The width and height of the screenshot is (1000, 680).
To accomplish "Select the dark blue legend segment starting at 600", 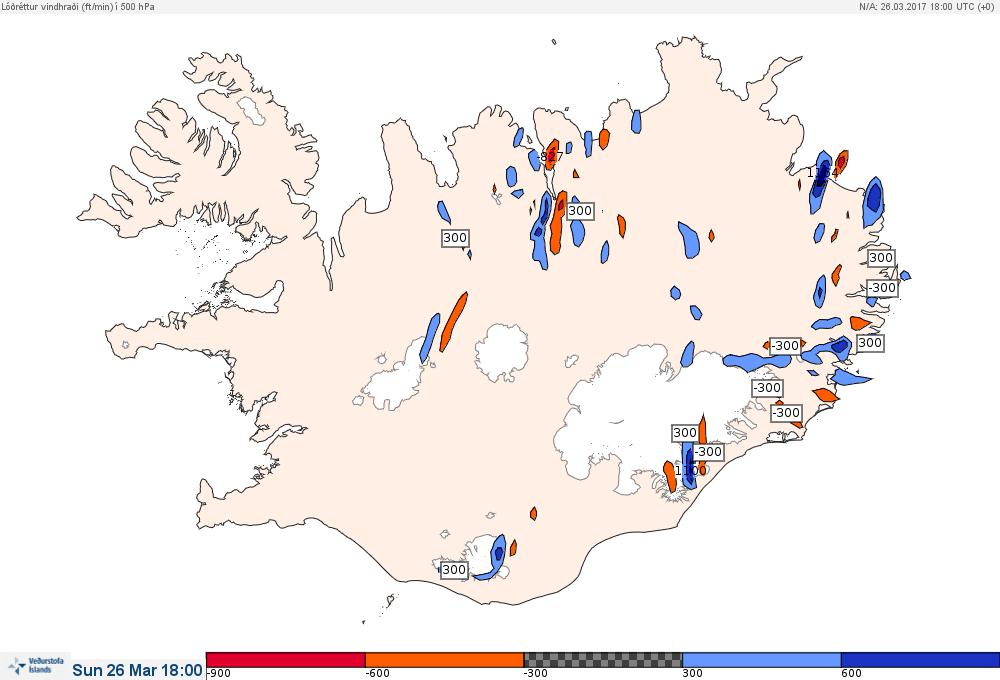I will 920,660.
